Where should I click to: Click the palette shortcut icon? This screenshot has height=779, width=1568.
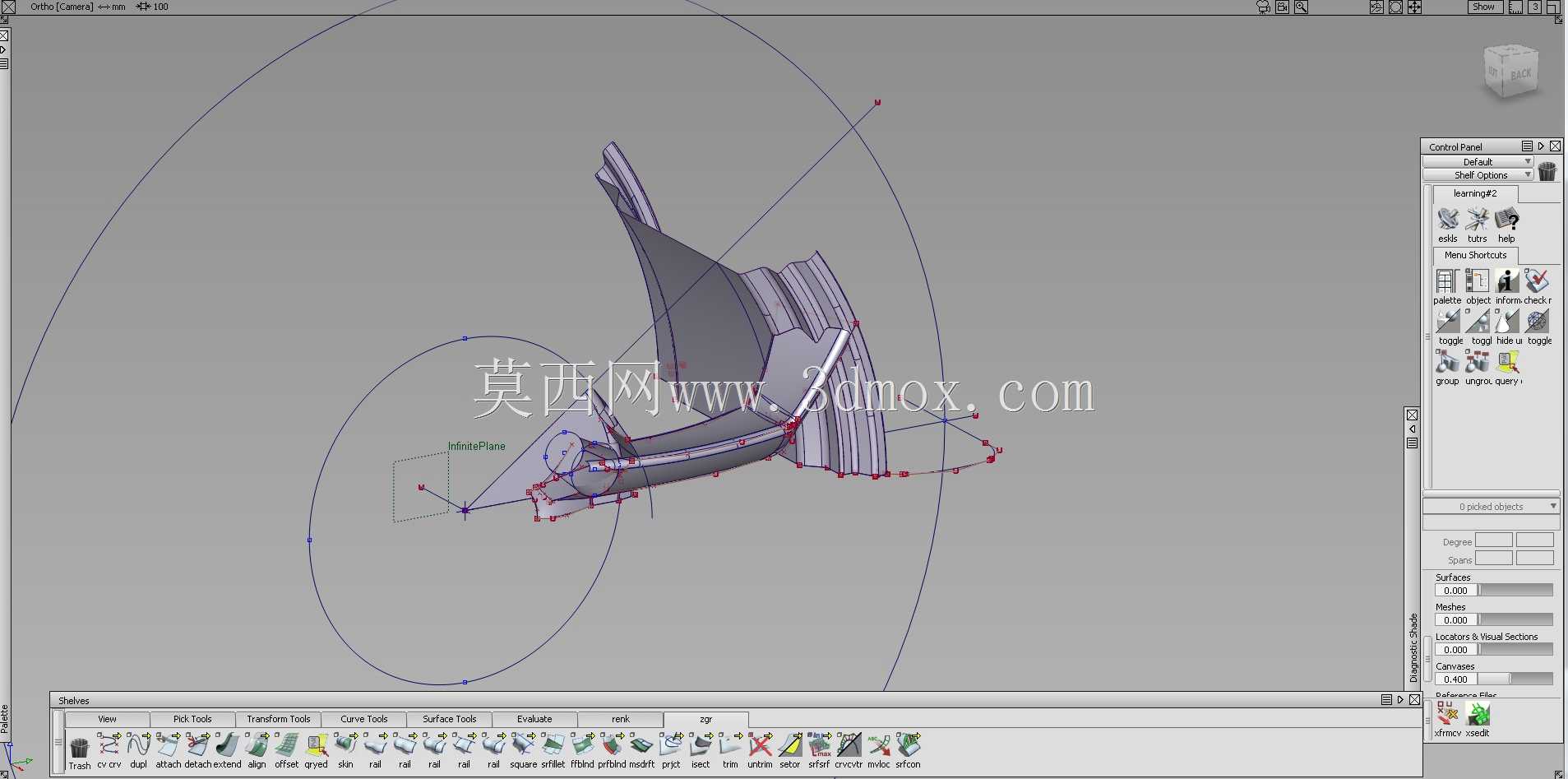(1447, 281)
